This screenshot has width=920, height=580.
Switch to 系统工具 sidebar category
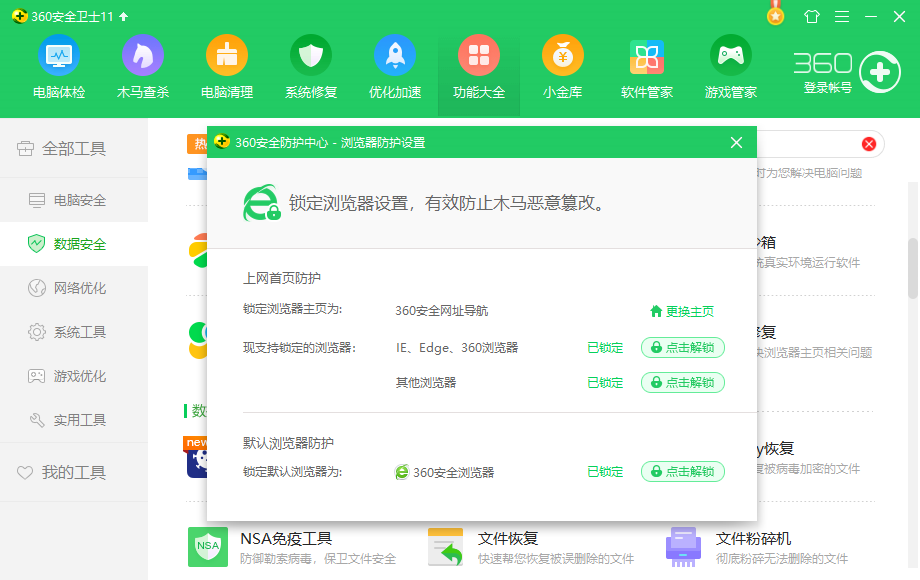point(79,332)
